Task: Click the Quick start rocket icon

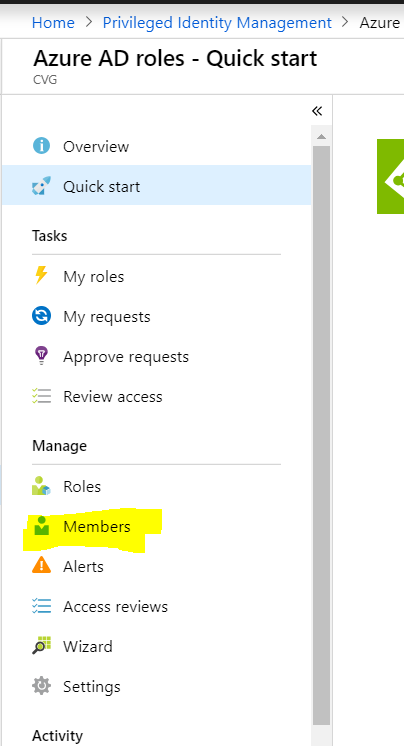Action: click(x=41, y=186)
